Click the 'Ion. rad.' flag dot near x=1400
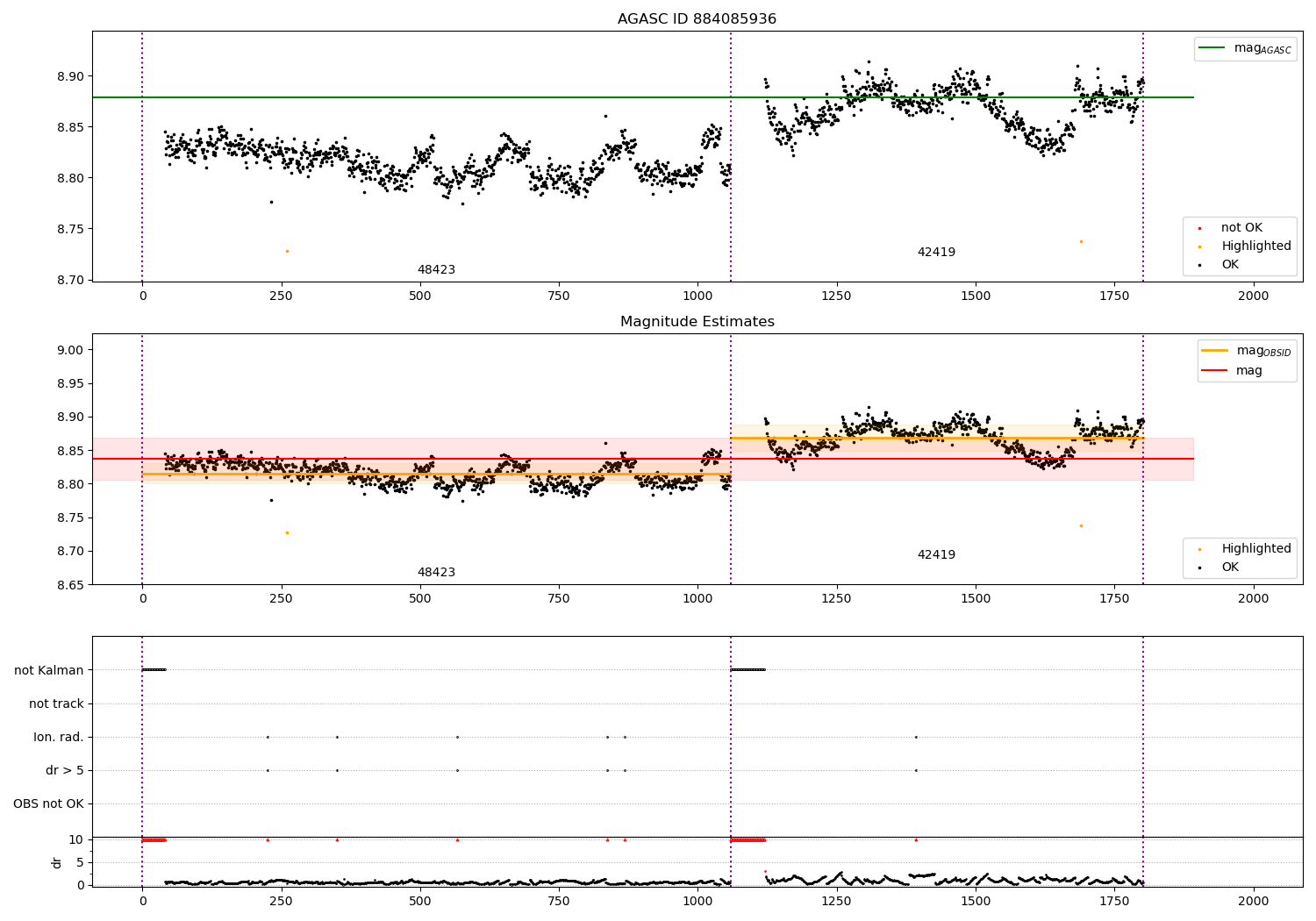 click(916, 737)
